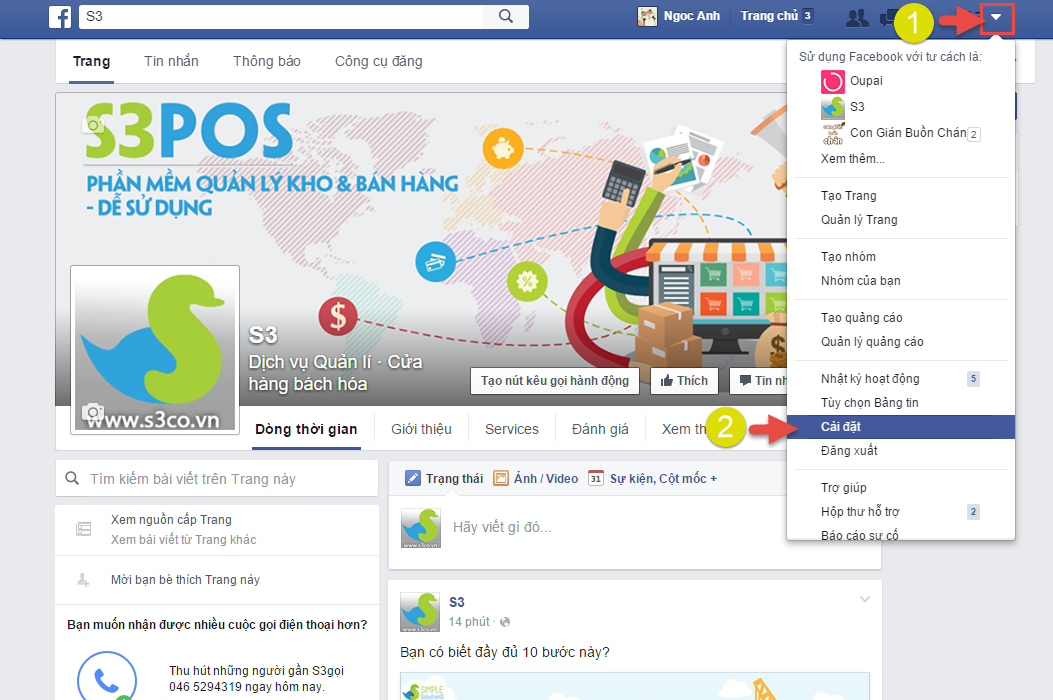
Task: Open the post image preview
Action: pyautogui.click(x=635, y=686)
